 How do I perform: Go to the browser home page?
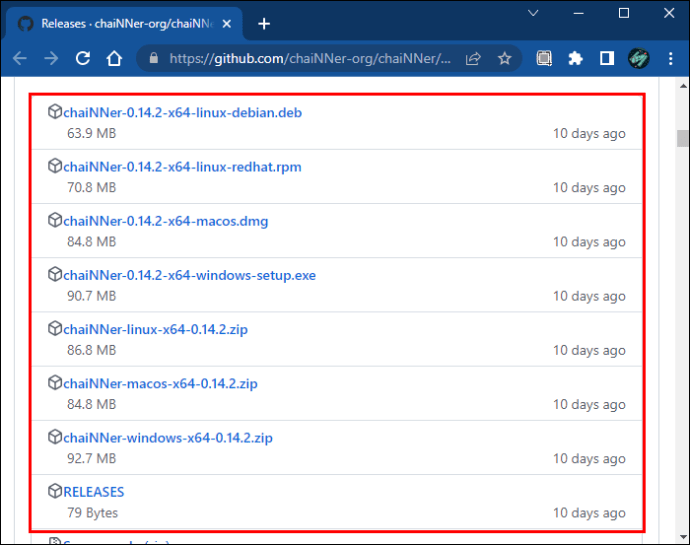[114, 58]
